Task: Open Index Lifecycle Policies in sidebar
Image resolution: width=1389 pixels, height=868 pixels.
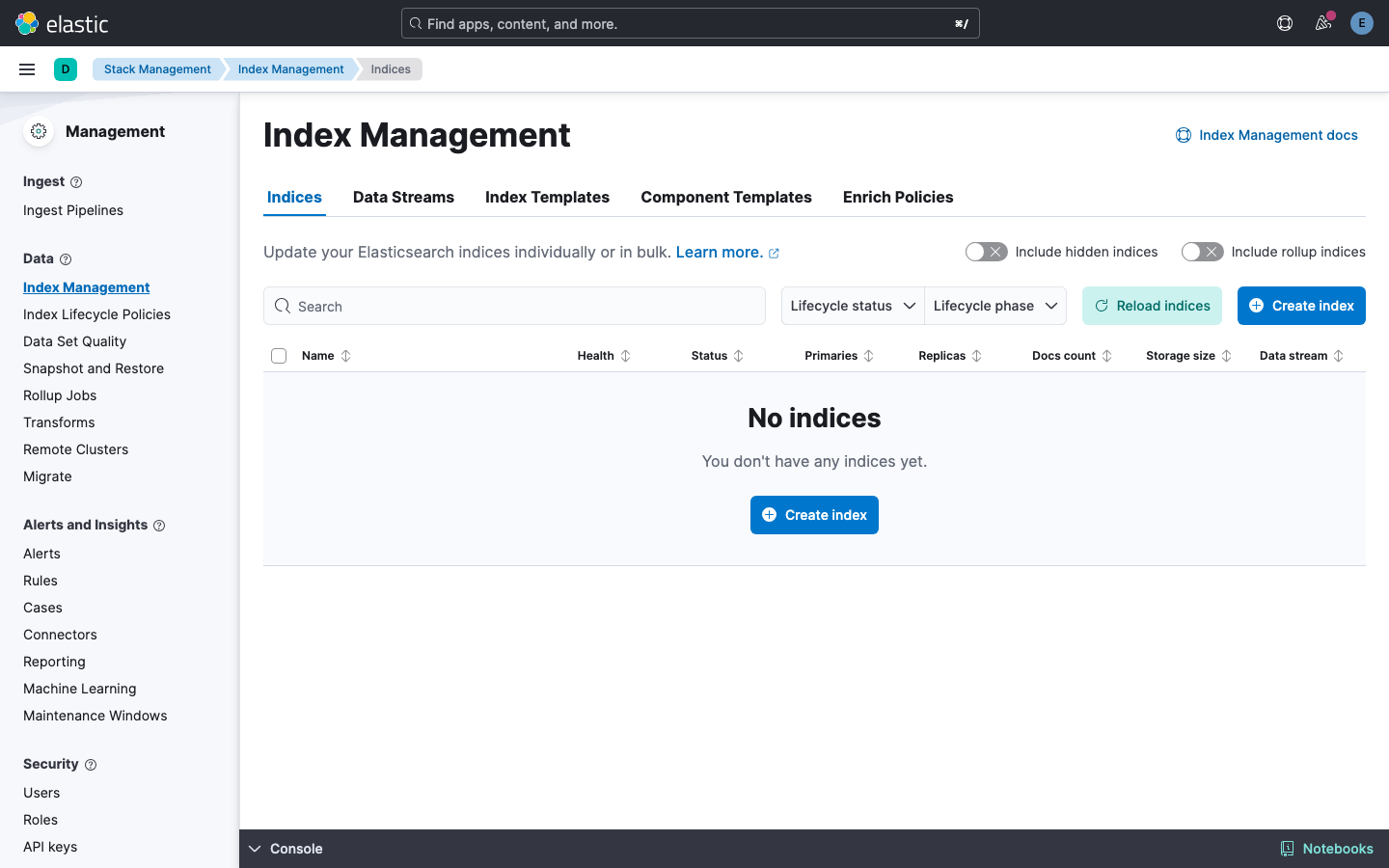Action: coord(96,314)
